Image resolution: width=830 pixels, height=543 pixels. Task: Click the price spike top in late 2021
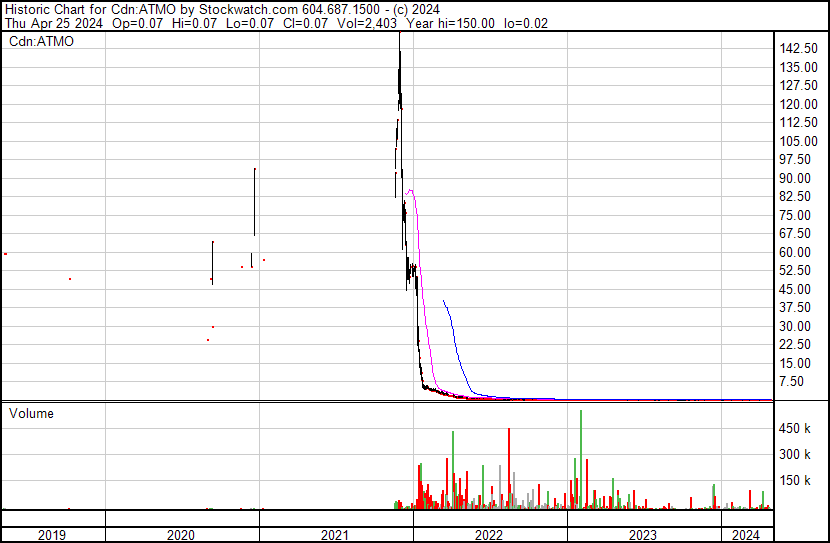[400, 34]
